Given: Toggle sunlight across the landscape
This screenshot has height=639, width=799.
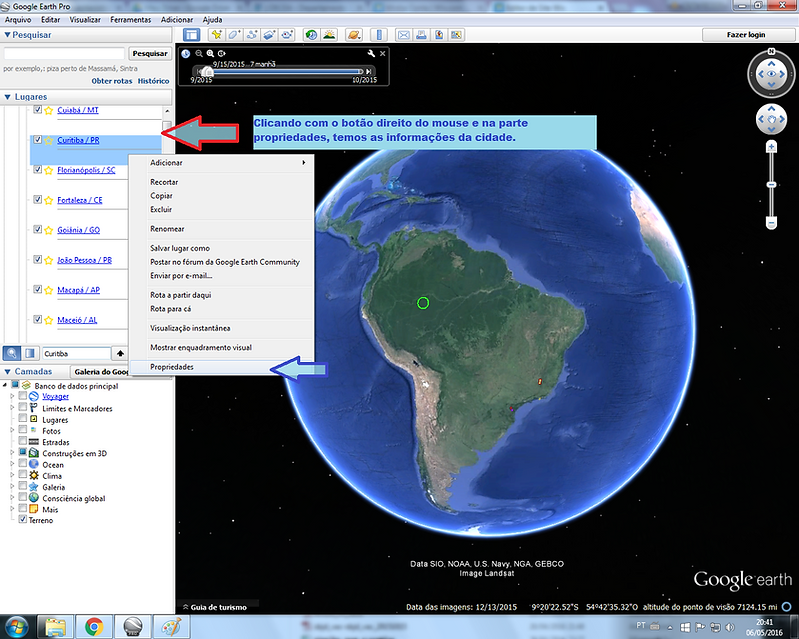Looking at the screenshot, I should 329,35.
